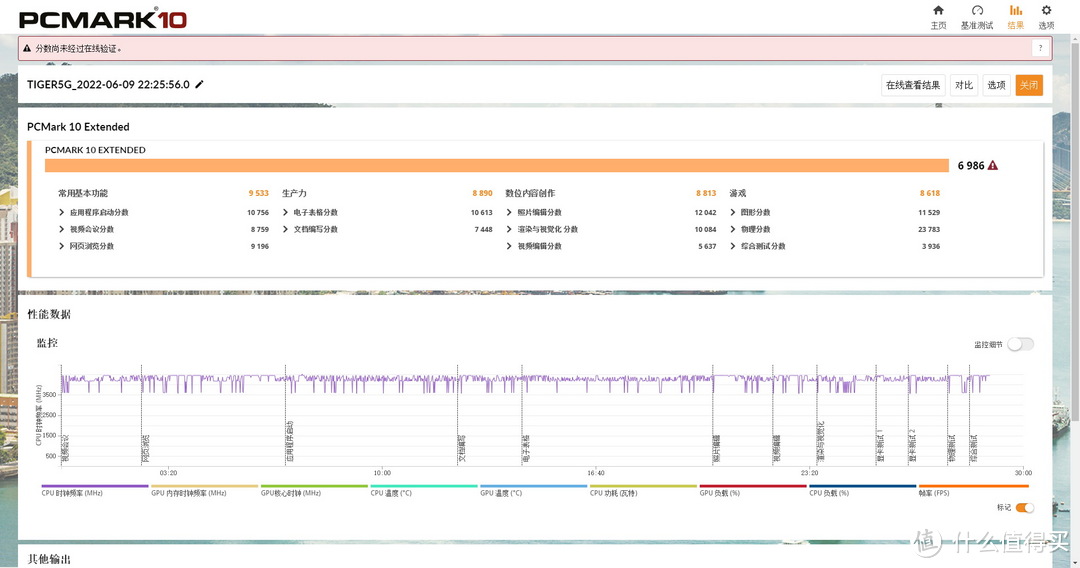This screenshot has height=568, width=1080.
Task: Open the 基准测试 benchmark gauge icon
Action: (977, 10)
